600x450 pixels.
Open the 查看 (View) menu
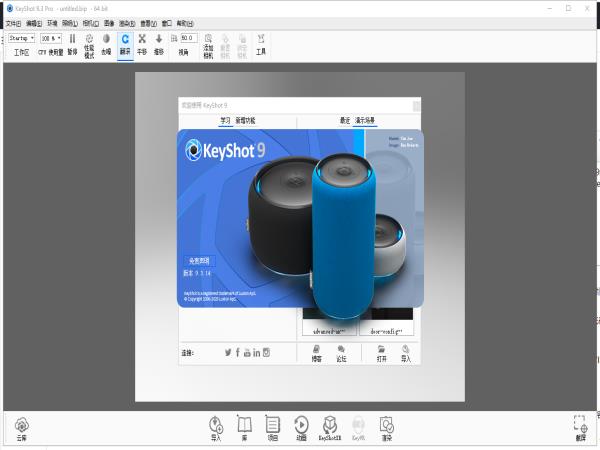[148, 24]
